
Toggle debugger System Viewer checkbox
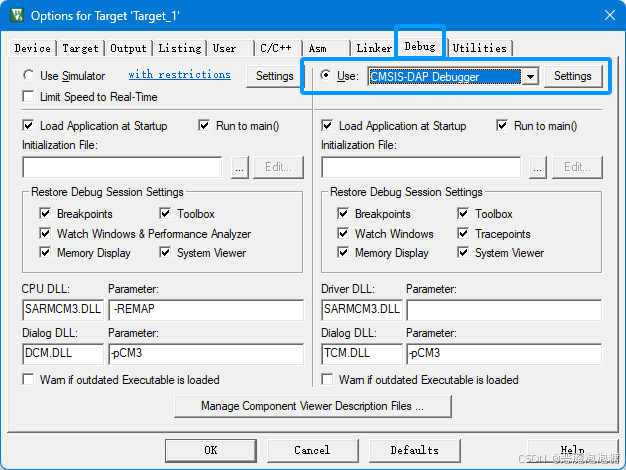[x=463, y=252]
